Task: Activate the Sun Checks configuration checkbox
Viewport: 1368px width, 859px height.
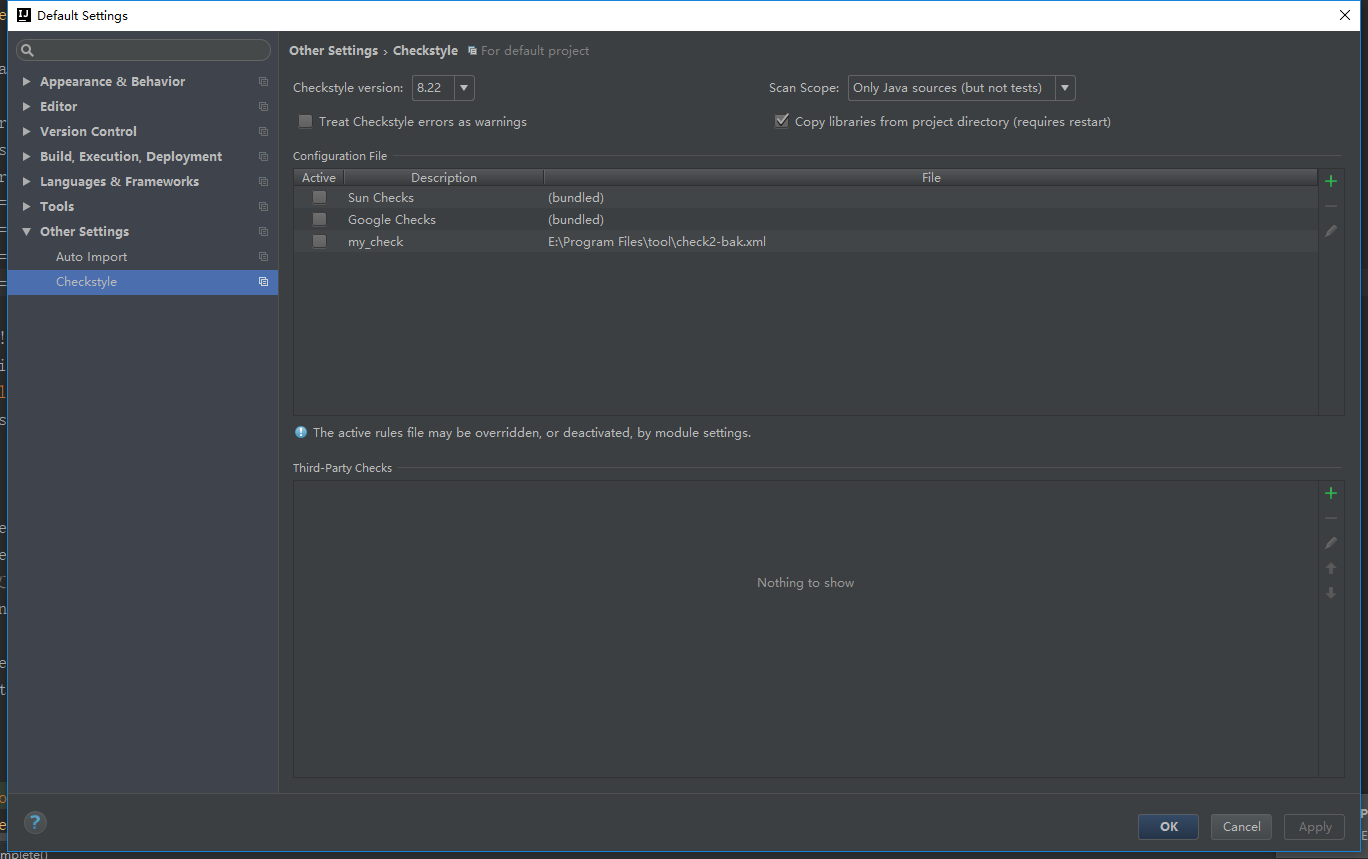Action: [x=319, y=197]
